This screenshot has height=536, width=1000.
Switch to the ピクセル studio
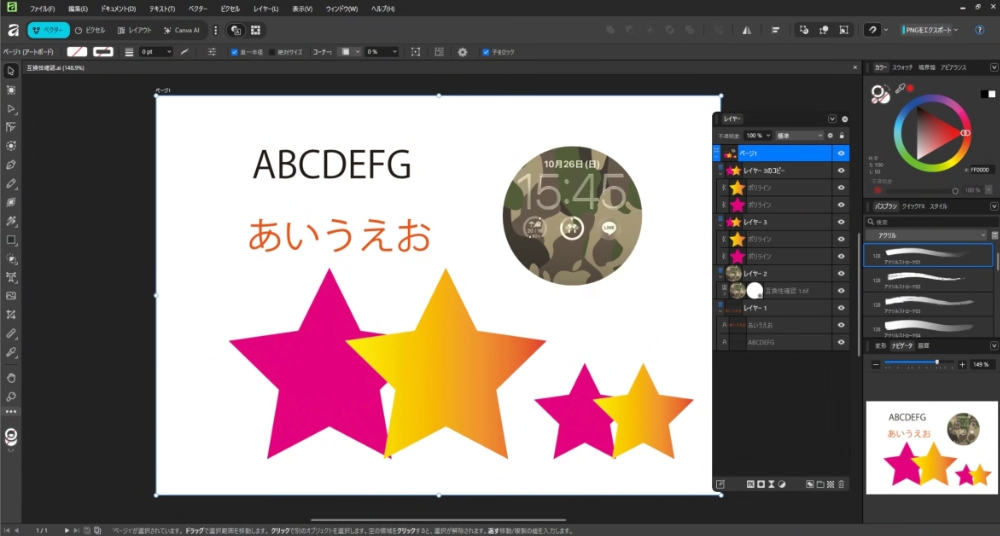[90, 30]
